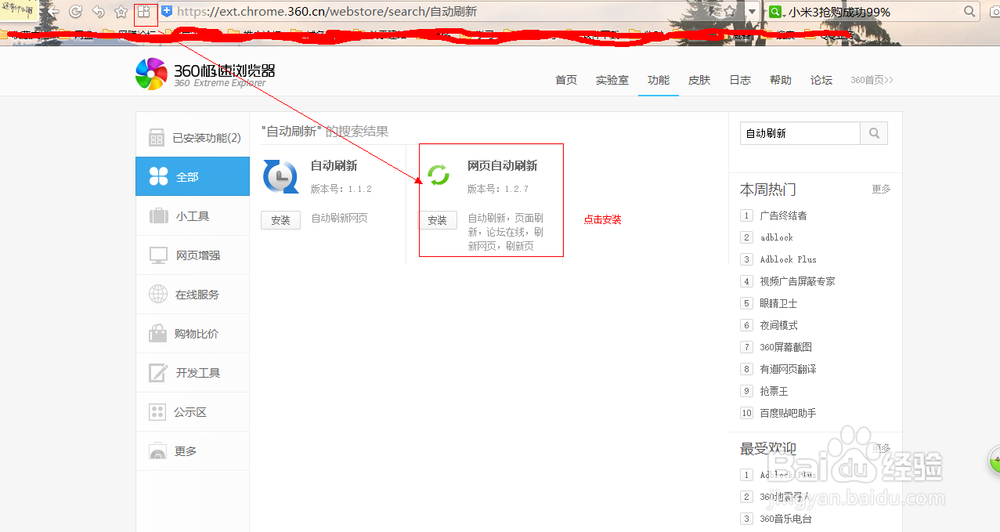
Task: Open the 首页 navigation tab
Action: 566,80
